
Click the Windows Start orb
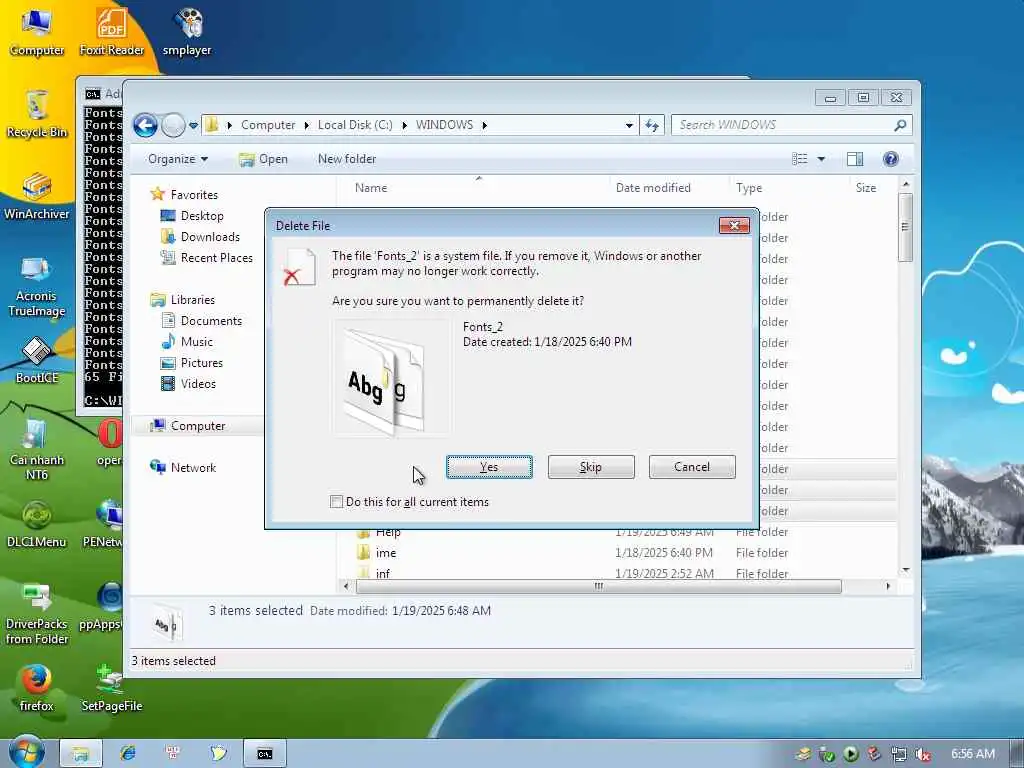point(27,752)
